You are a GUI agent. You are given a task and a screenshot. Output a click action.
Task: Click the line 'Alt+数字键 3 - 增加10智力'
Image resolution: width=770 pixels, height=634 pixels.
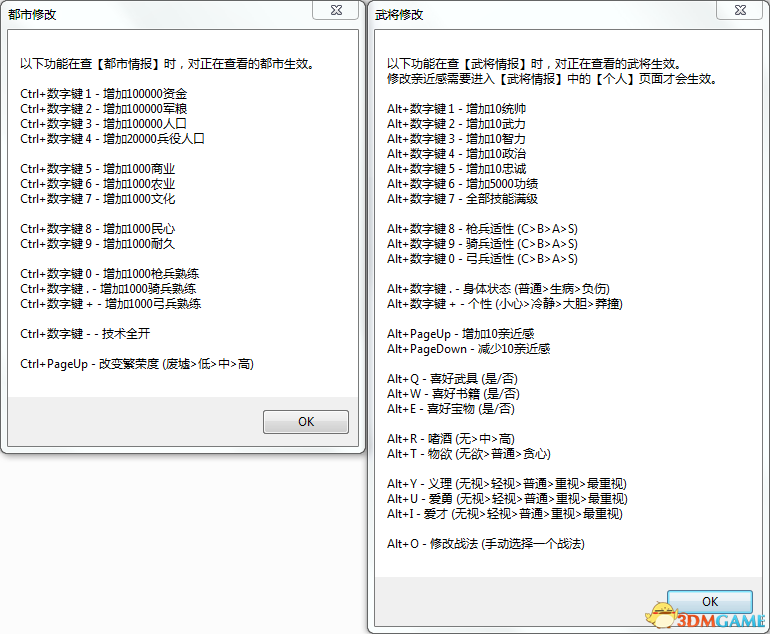[457, 139]
